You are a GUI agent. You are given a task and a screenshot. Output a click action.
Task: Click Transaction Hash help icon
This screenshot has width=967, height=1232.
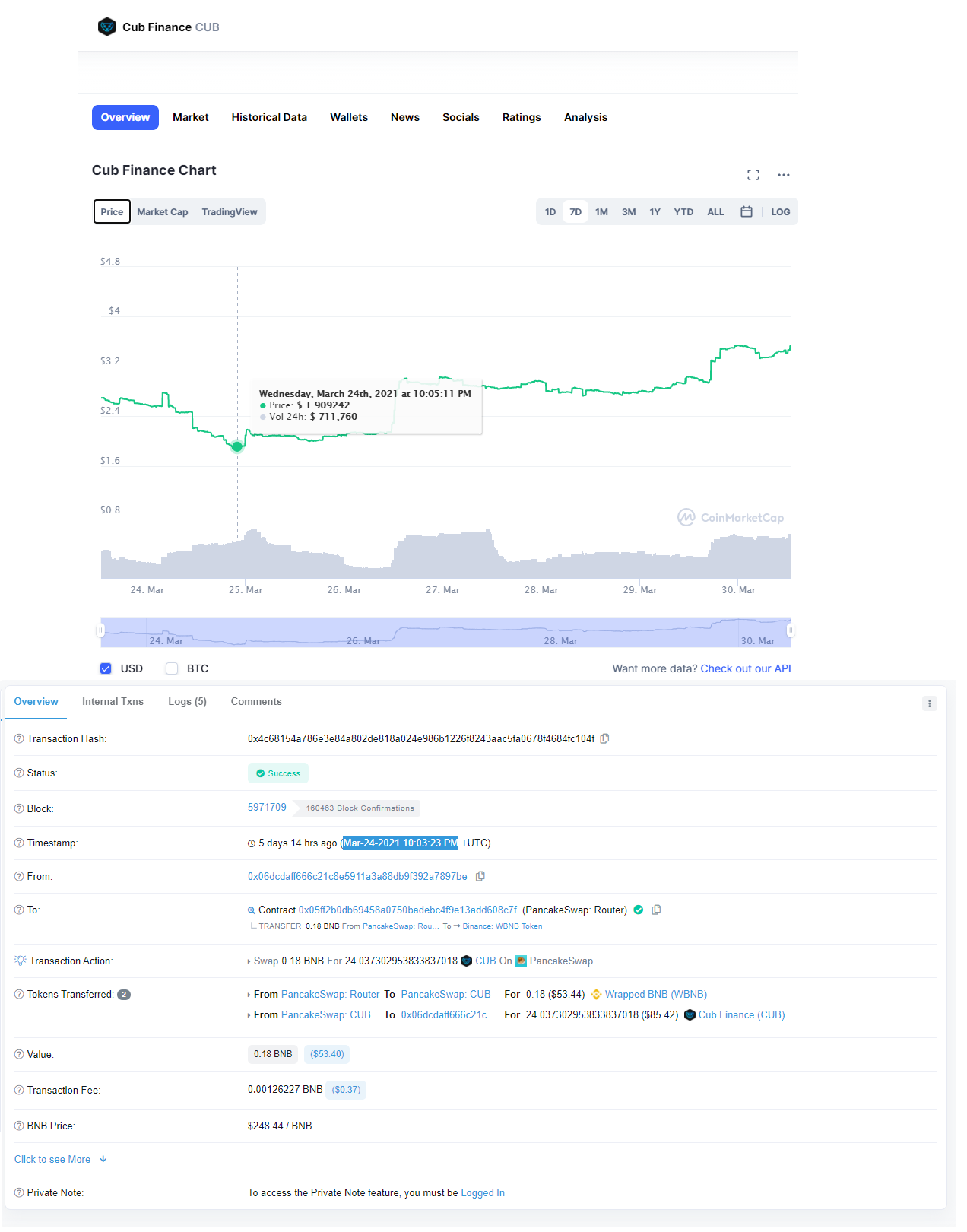pyautogui.click(x=19, y=738)
